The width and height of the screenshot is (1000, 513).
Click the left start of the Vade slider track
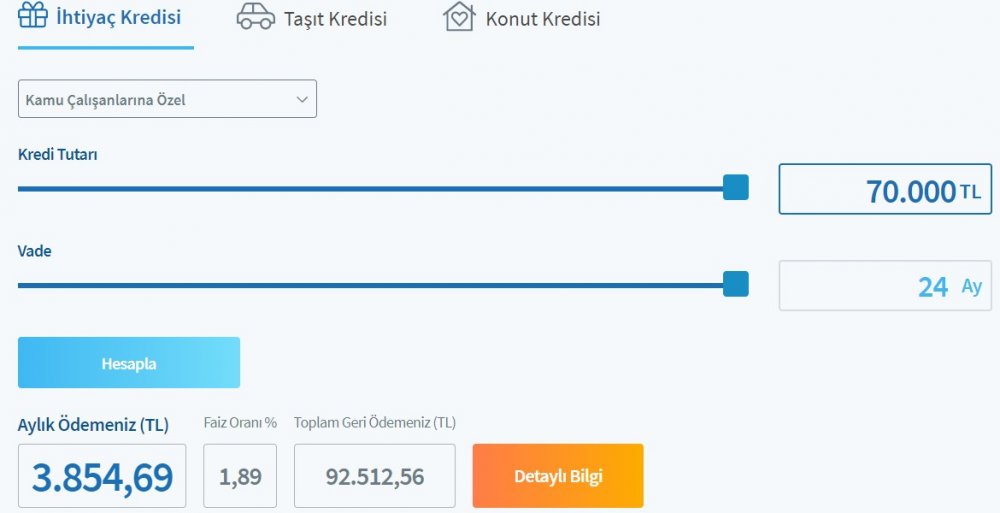pos(21,285)
